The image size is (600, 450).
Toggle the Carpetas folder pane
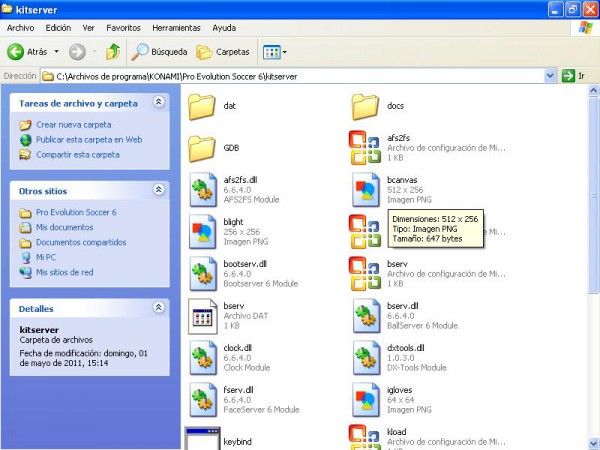click(x=223, y=52)
